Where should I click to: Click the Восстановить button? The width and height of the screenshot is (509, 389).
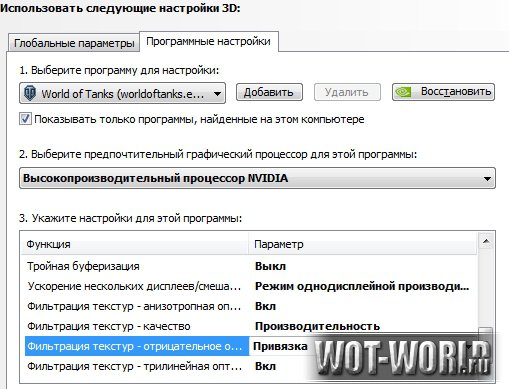point(443,92)
